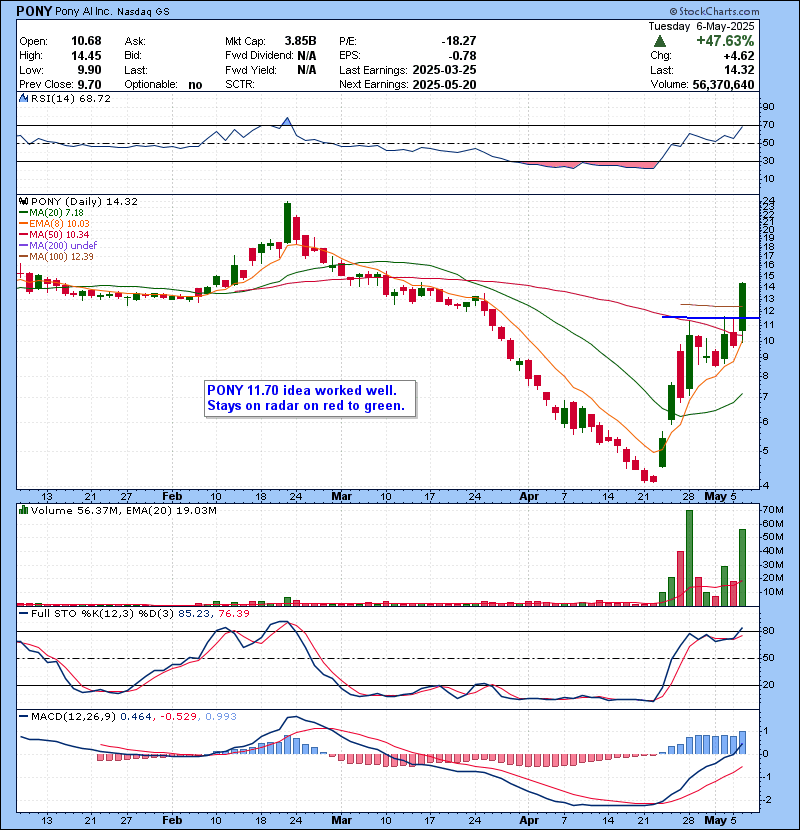Click the volume bars icon beside Volume 56.37M

(x=23, y=510)
